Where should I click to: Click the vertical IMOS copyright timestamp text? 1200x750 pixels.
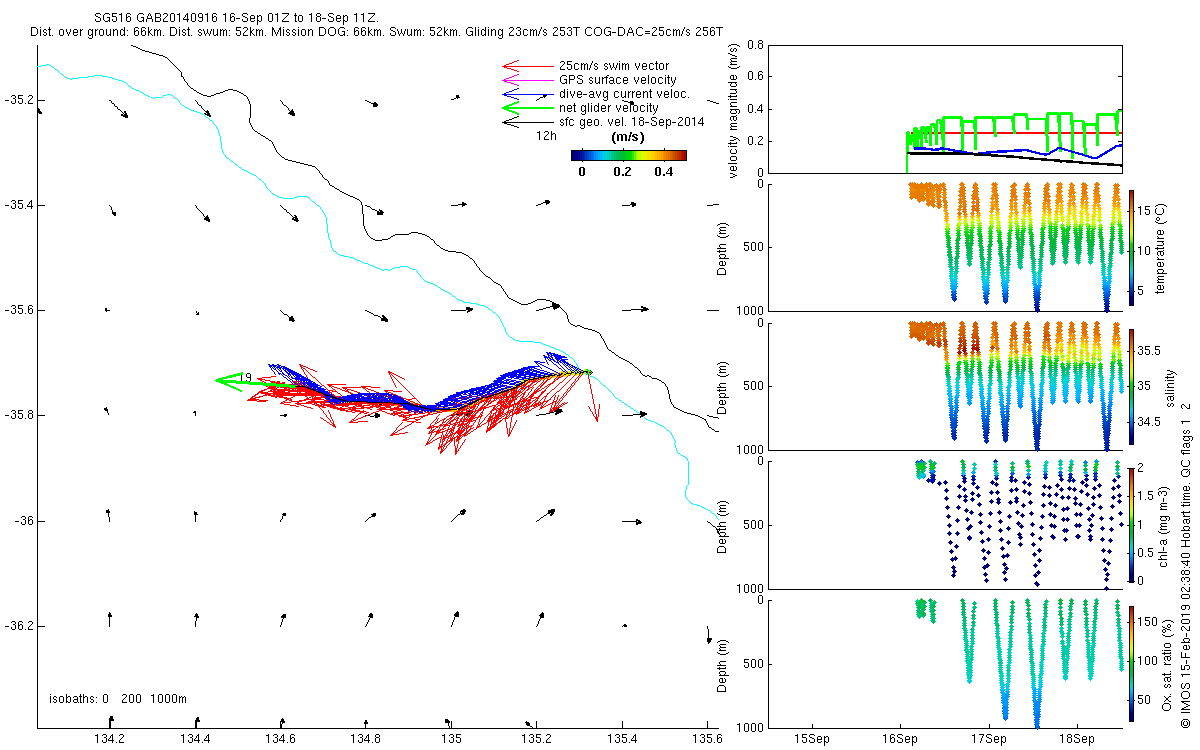(x=1185, y=565)
